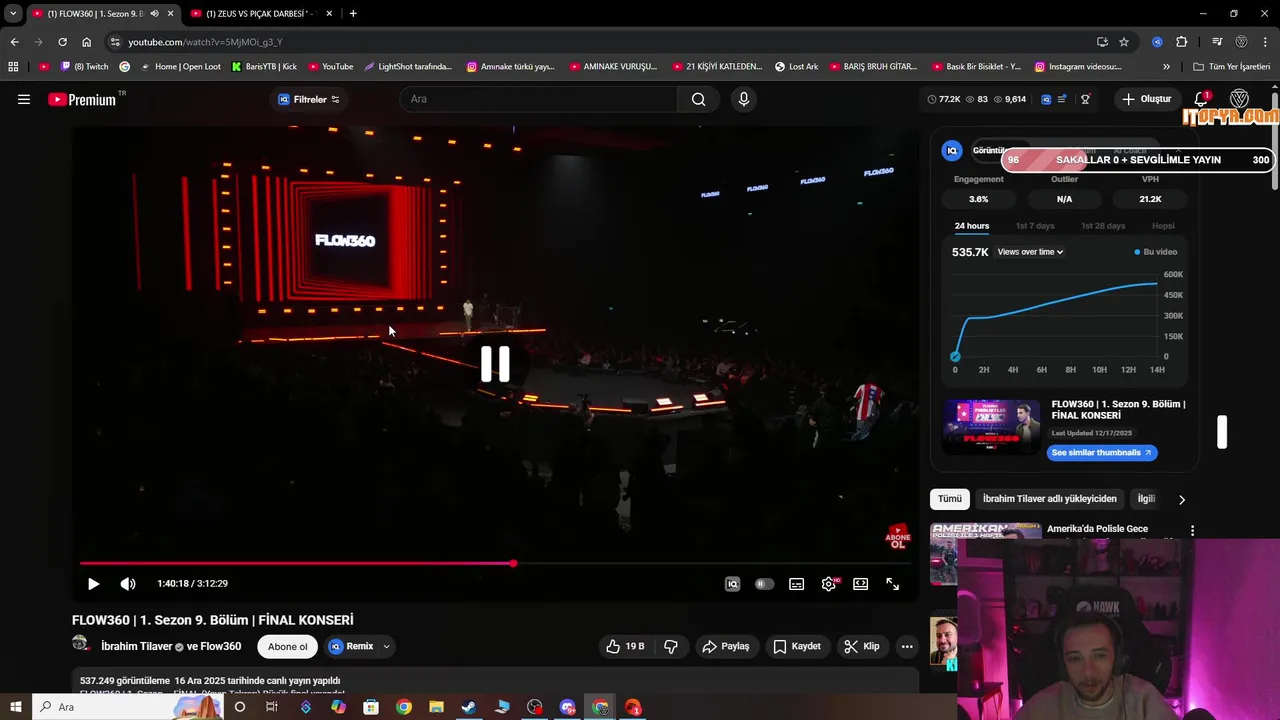Start voice search with the microphone icon
1280x720 pixels.
tap(743, 99)
